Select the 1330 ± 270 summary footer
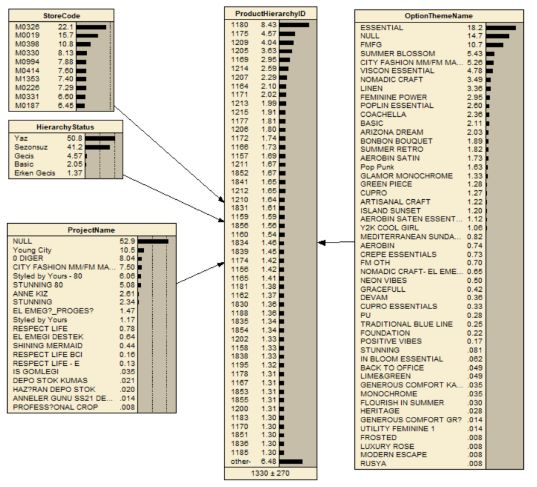Screen dimensions: 537x487 (x=271, y=473)
